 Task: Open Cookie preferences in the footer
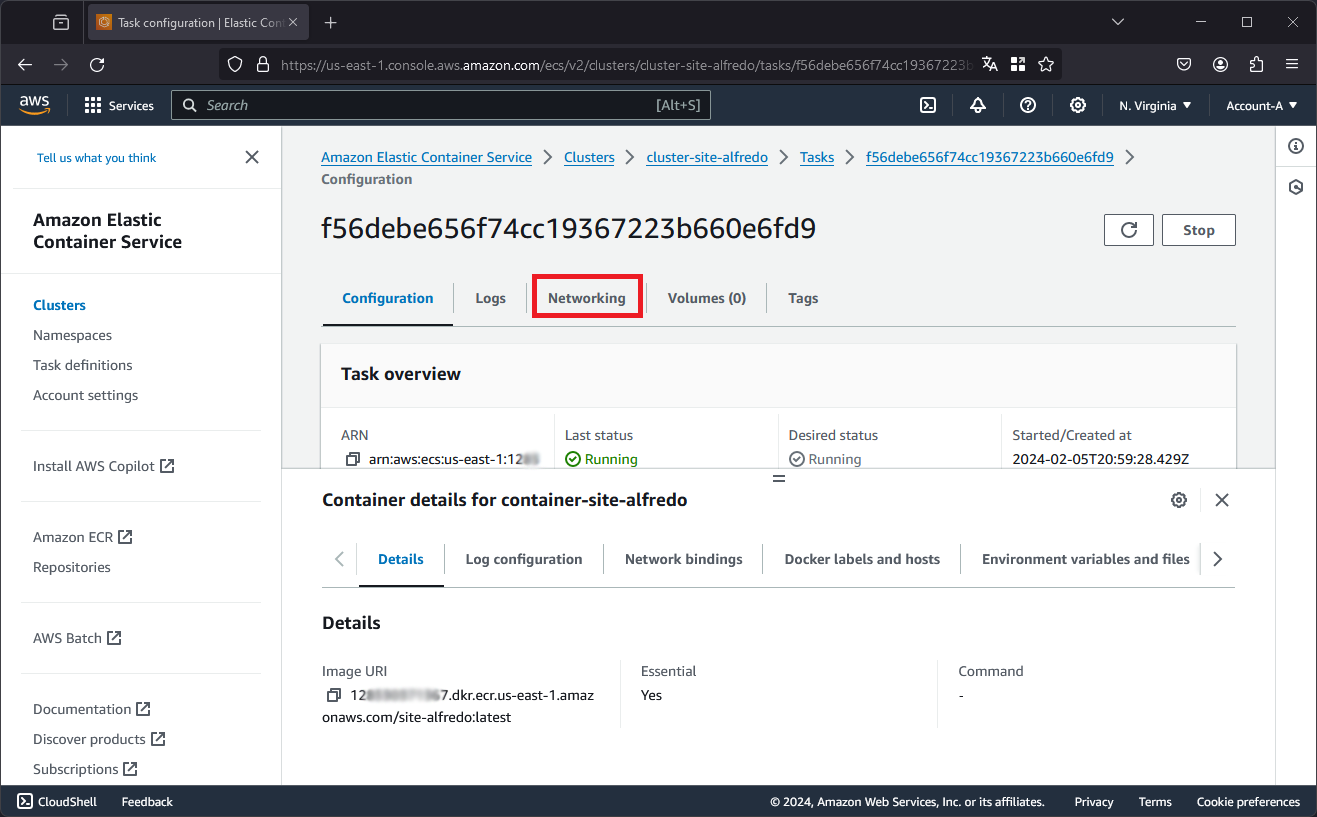point(1248,801)
